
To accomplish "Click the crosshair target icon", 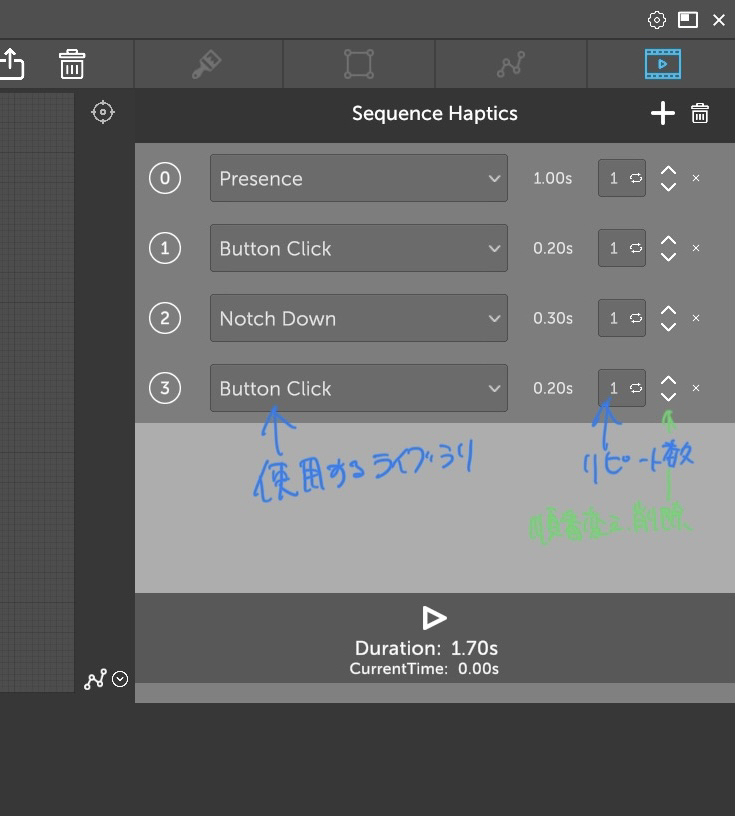I will [x=103, y=113].
